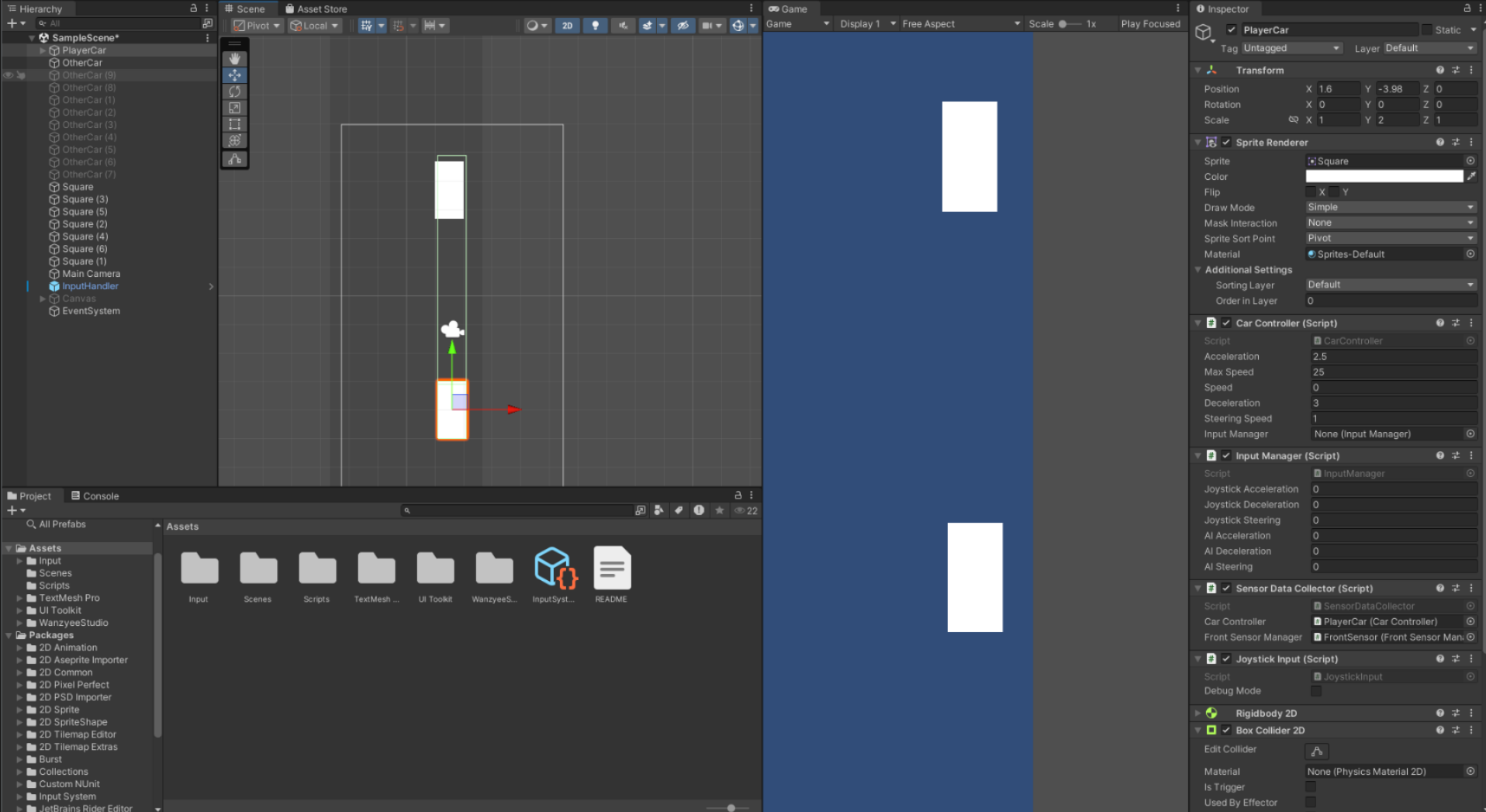Viewport: 1486px width, 812px height.
Task: Open the Draw Mode dropdown
Action: (1389, 208)
